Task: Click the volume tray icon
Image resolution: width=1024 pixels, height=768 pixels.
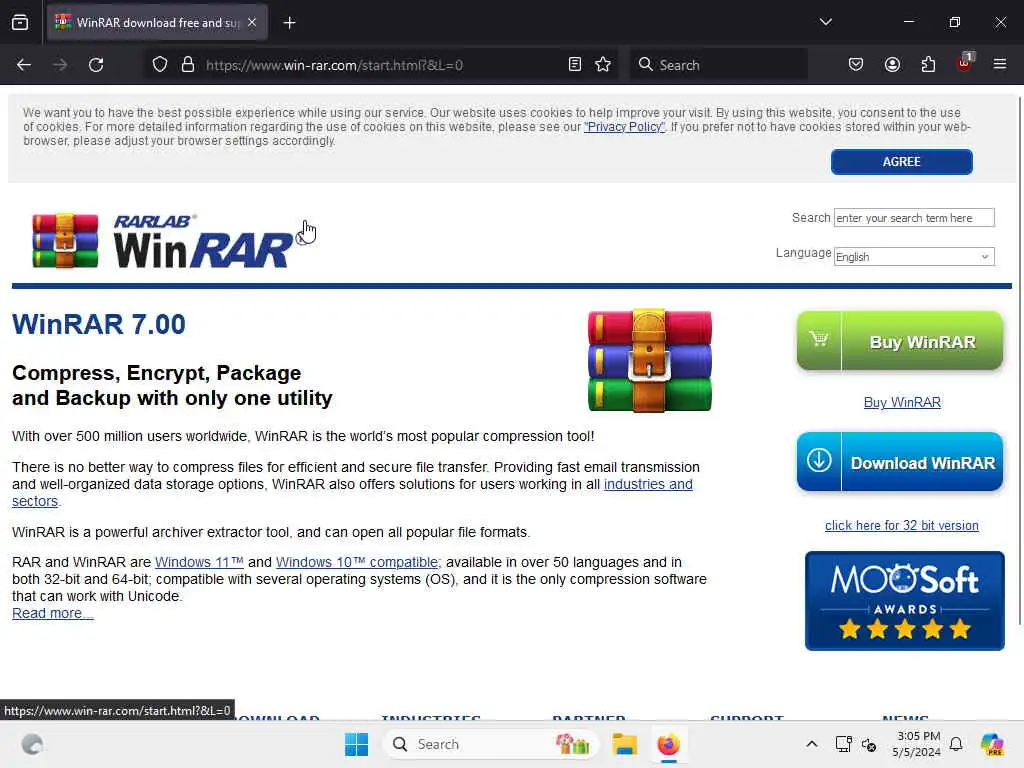Action: 869,744
